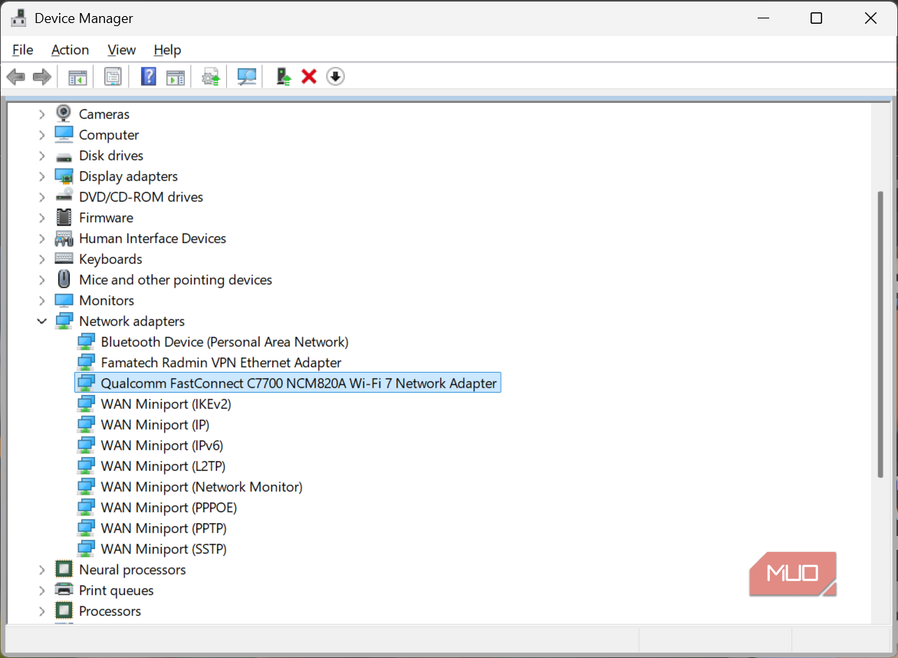Toggle the action pane toolbar icon

pos(175,77)
